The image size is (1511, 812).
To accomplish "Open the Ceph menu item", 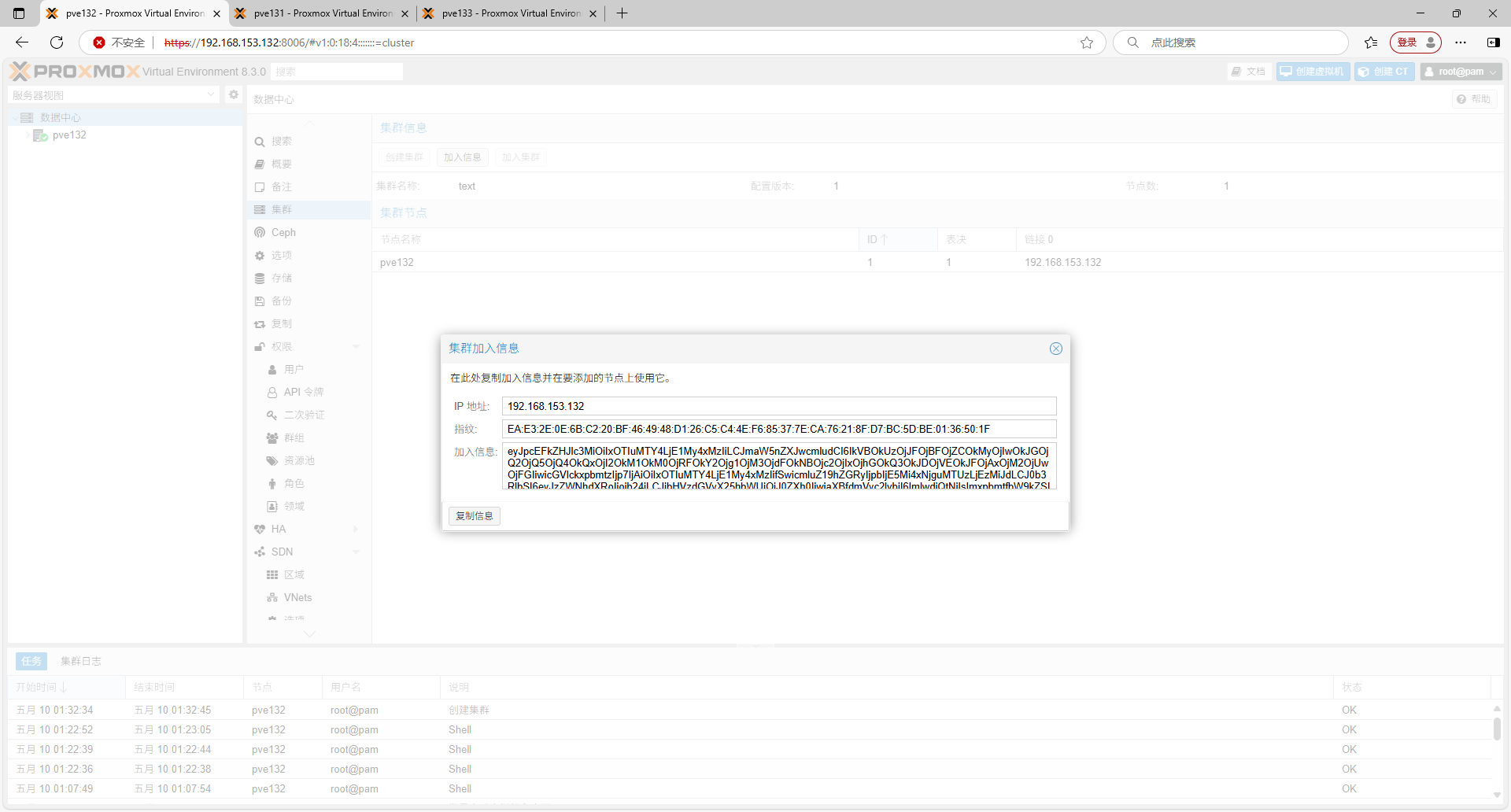I will point(308,233).
